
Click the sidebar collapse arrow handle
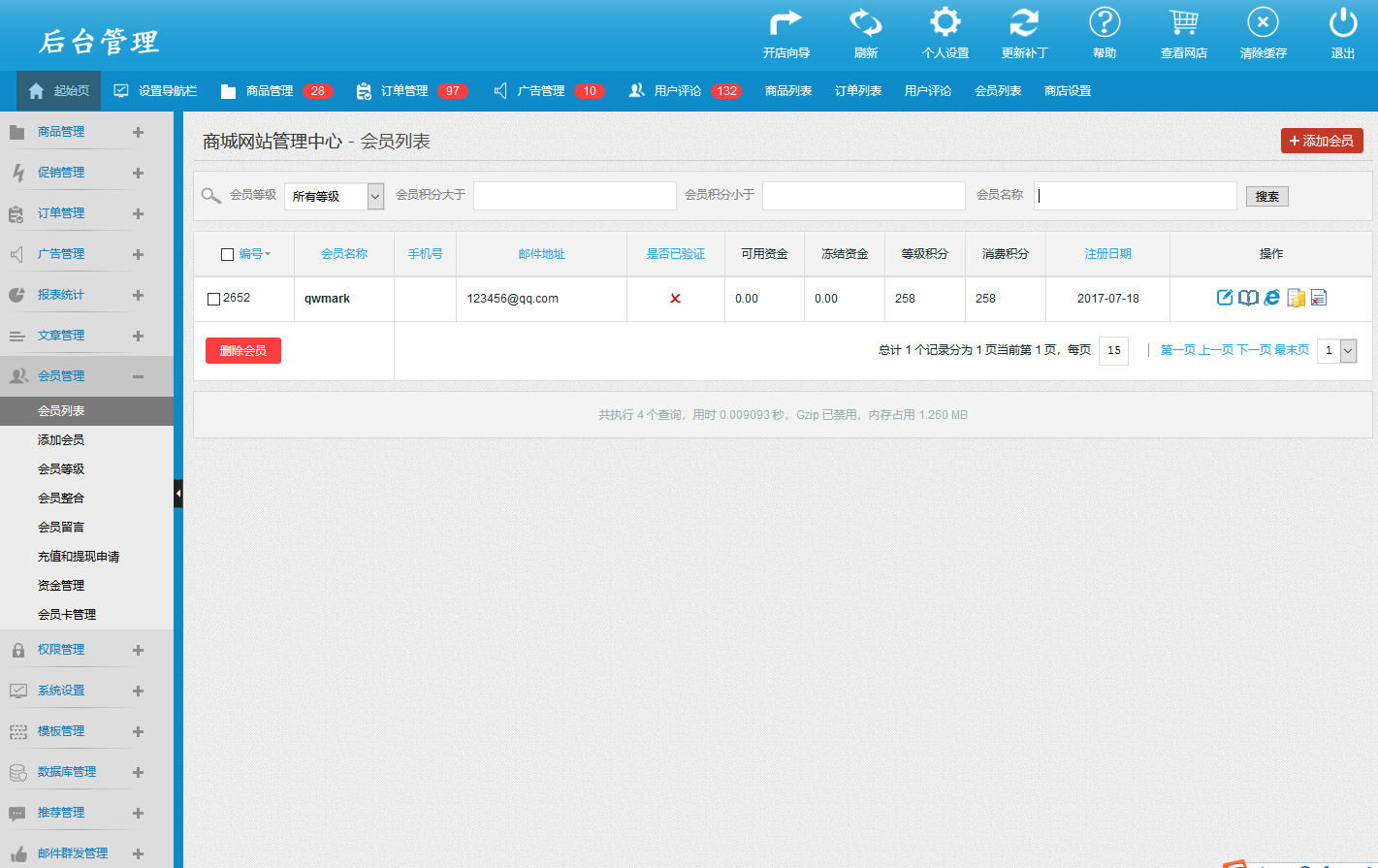(178, 494)
